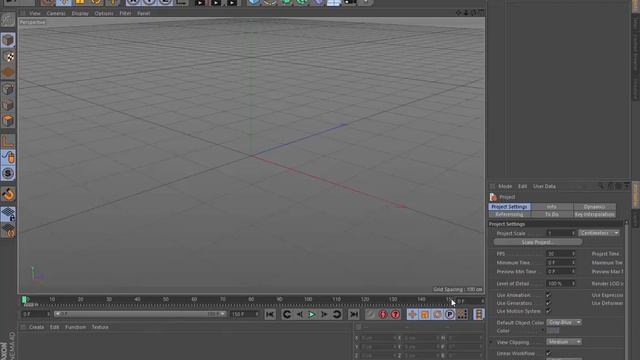640x360 pixels.
Task: Toggle the Enable Snap S icon
Action: point(8,173)
